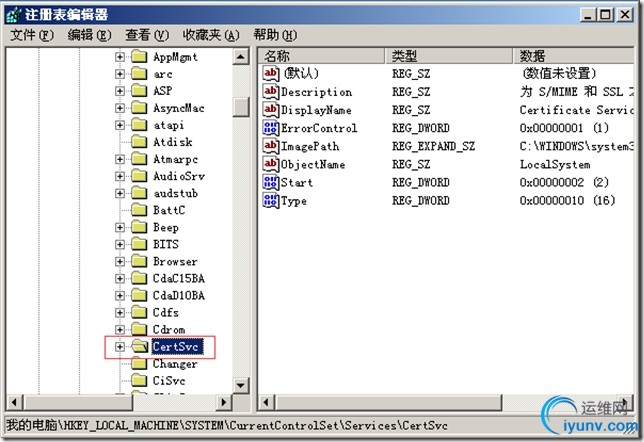This screenshot has height=442, width=644.
Task: Sort by the 名称 column header
Action: 322,56
